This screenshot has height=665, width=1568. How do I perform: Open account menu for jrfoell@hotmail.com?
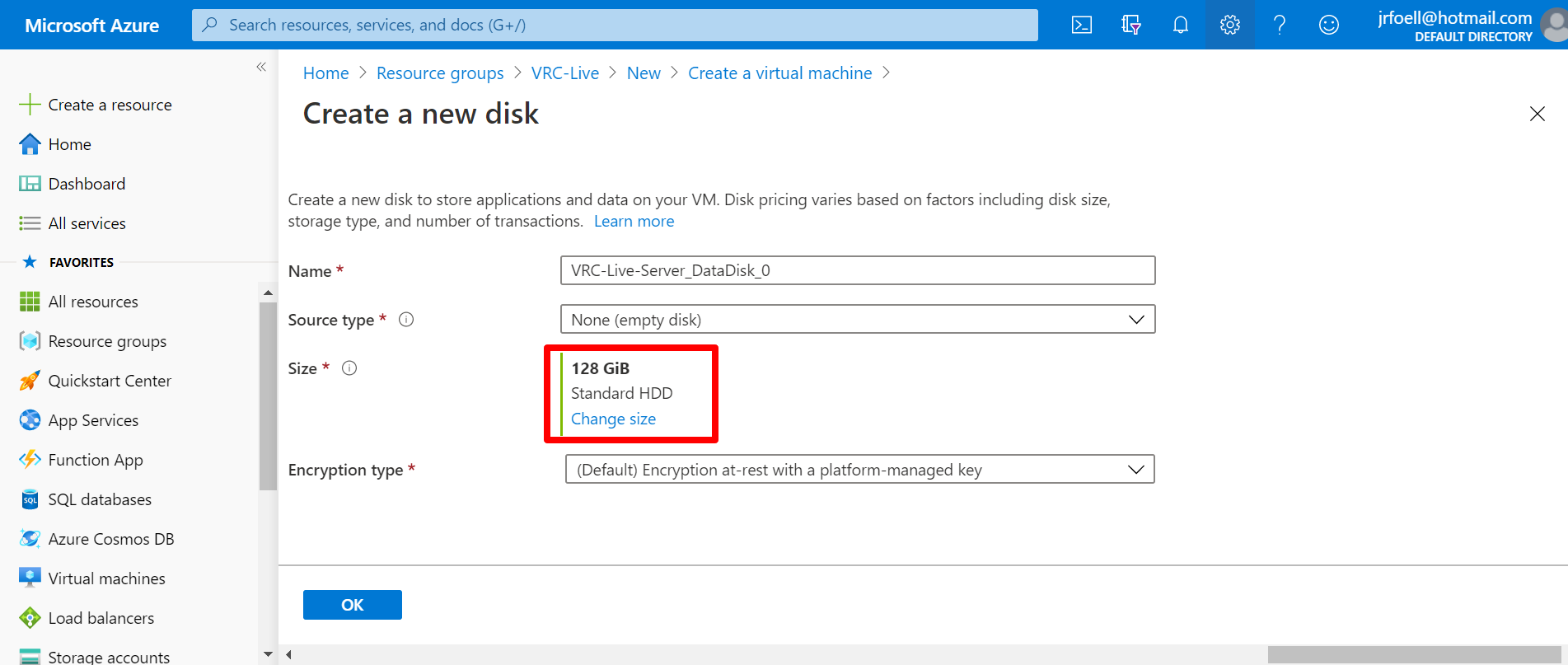click(x=1455, y=25)
